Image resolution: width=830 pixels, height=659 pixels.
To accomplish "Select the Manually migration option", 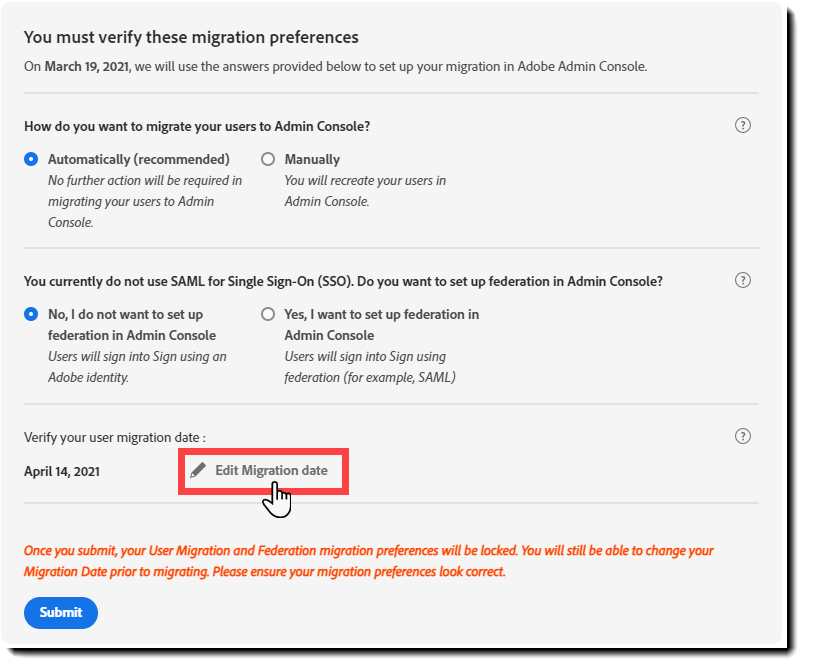I will click(x=267, y=158).
